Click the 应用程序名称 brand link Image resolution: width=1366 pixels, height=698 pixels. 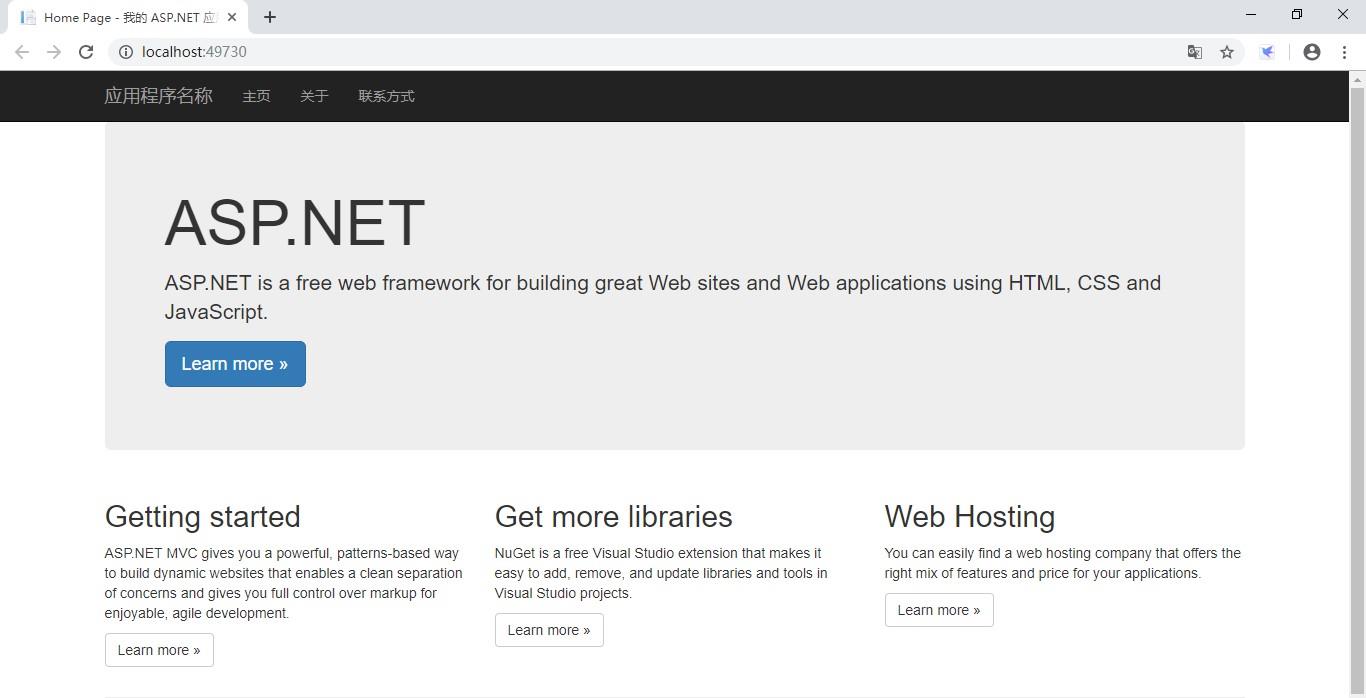[159, 96]
